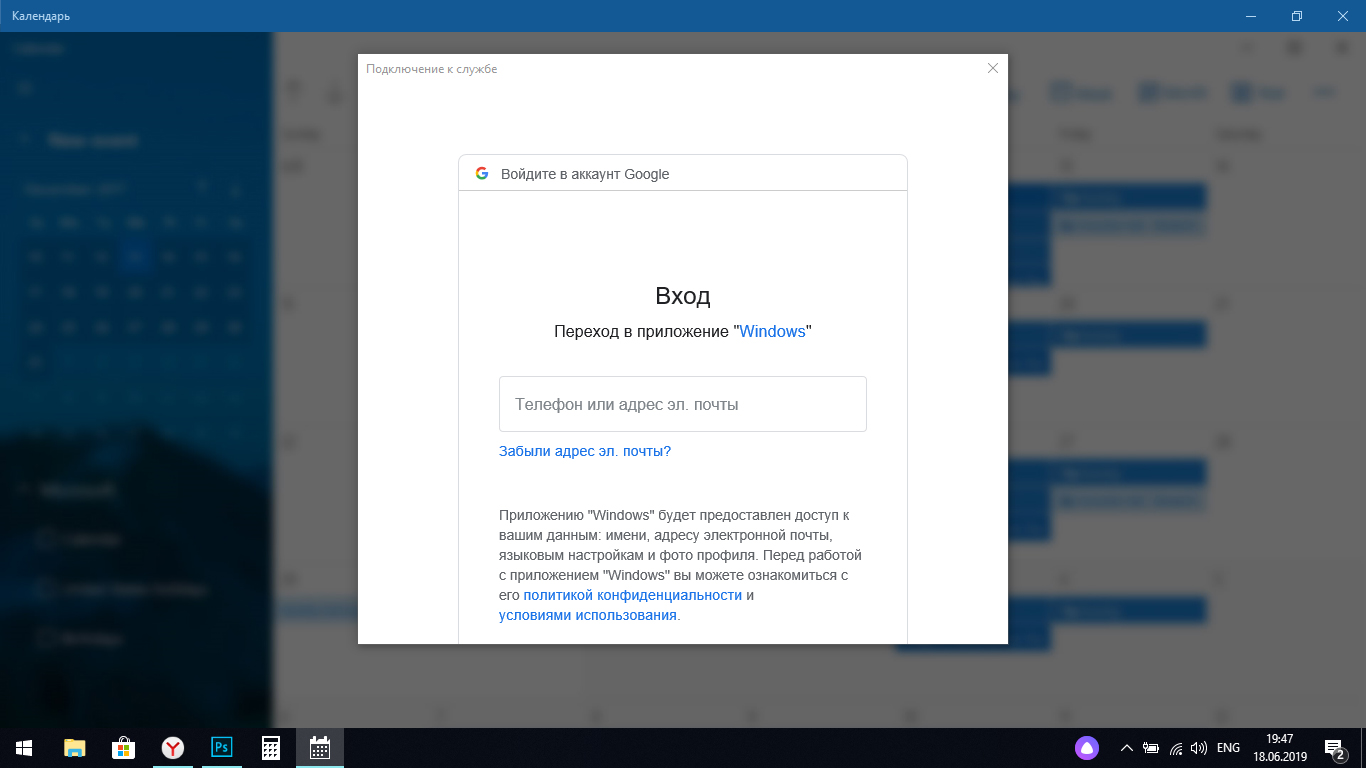The width and height of the screenshot is (1366, 768).
Task: Restore down the Calendar window
Action: pos(1297,16)
